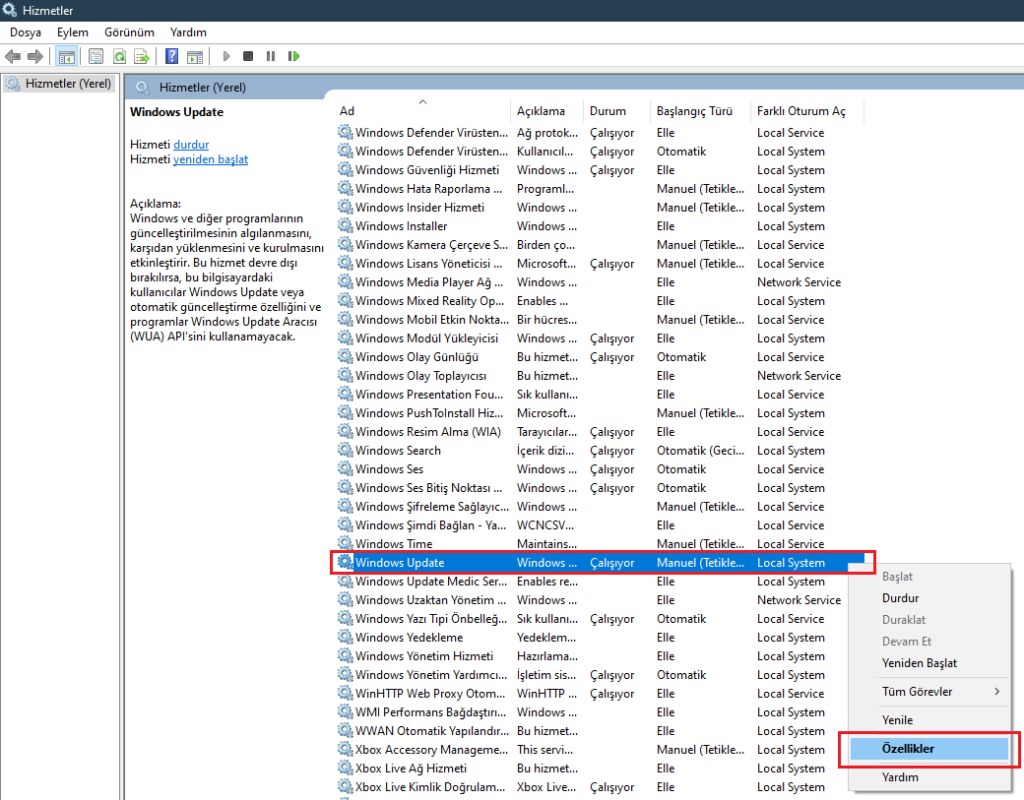Select the WWAN Otomatik Yapılandırma row
The height and width of the screenshot is (800, 1024).
click(x=590, y=731)
